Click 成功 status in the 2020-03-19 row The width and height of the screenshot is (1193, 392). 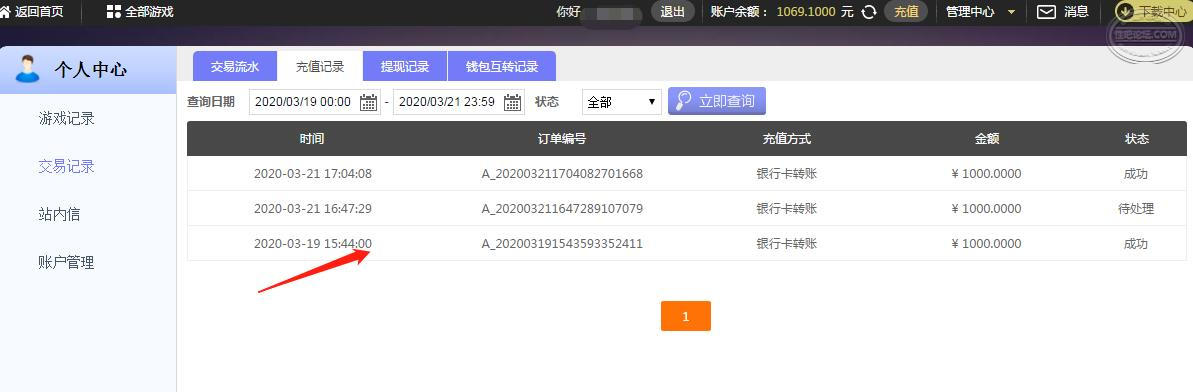(x=1136, y=244)
